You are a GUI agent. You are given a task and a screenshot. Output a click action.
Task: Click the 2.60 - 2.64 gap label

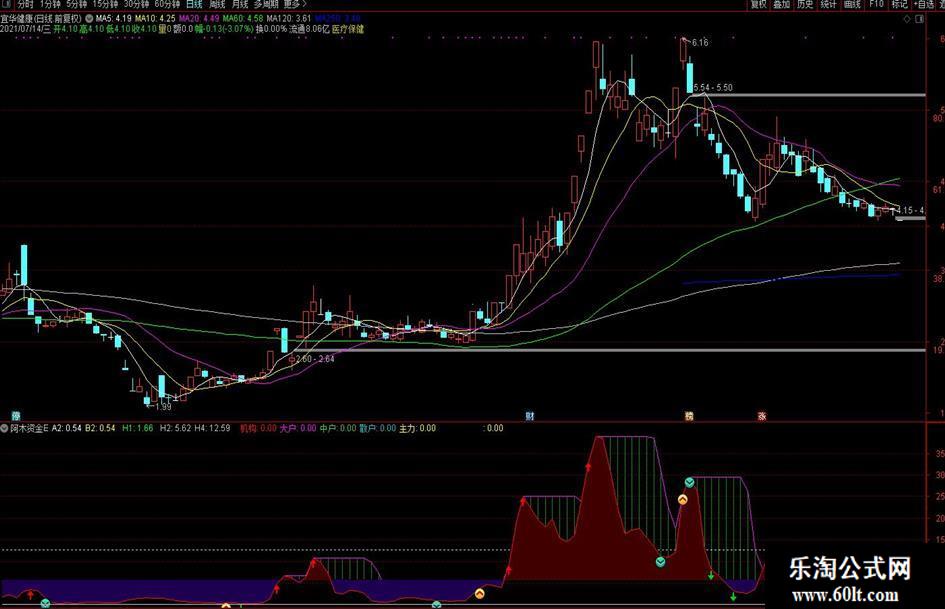[x=315, y=359]
